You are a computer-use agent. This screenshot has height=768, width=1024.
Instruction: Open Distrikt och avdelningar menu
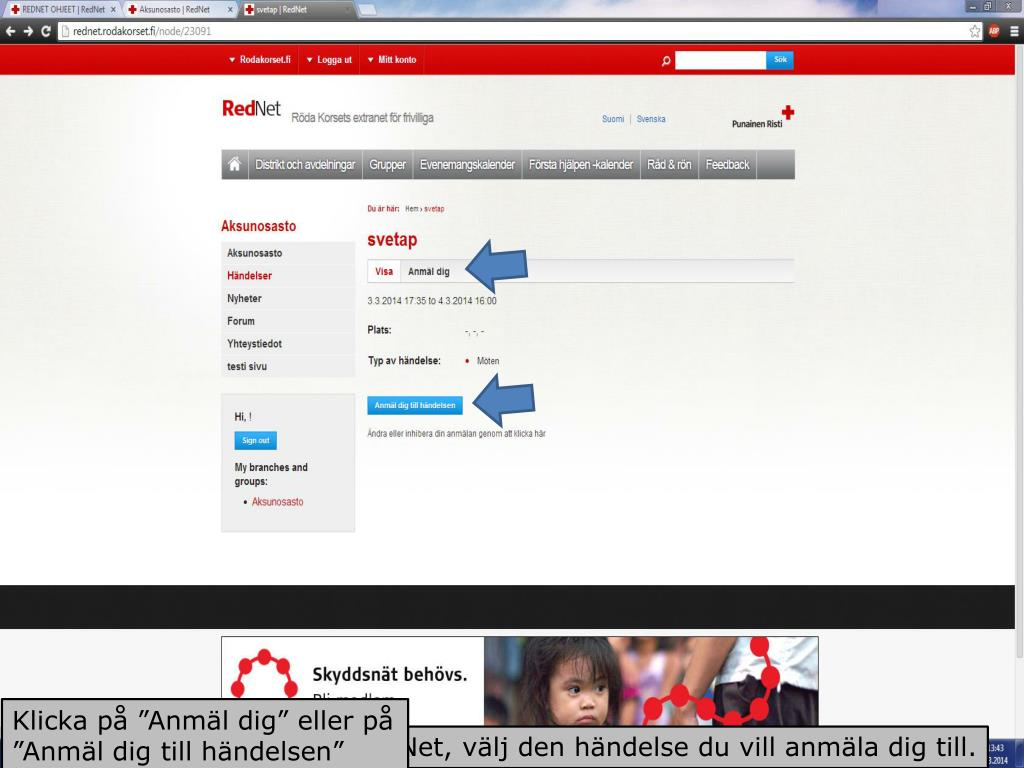pyautogui.click(x=305, y=165)
